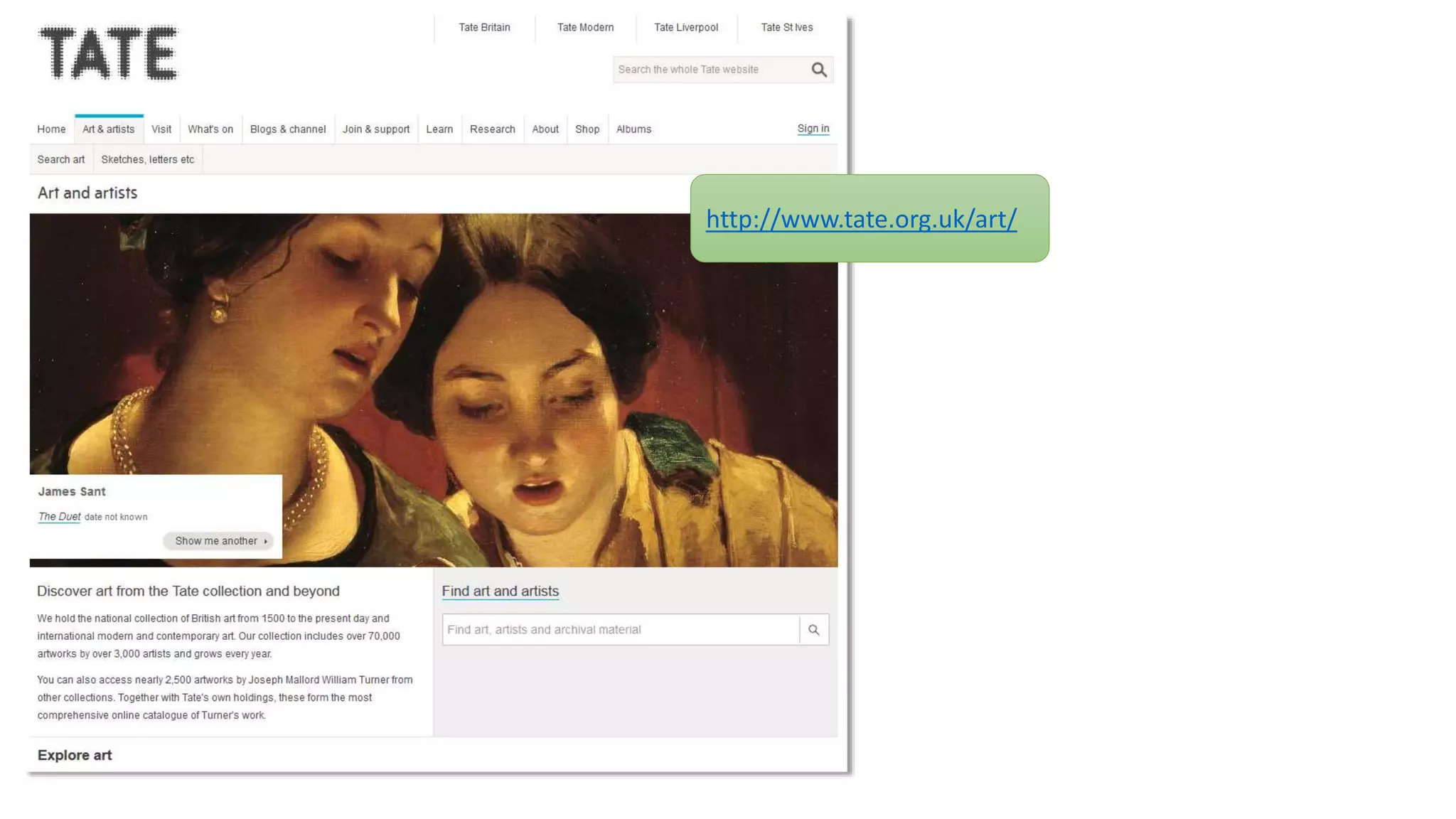Go to the Home menu item
Screen dimensions: 1456x819
point(51,129)
